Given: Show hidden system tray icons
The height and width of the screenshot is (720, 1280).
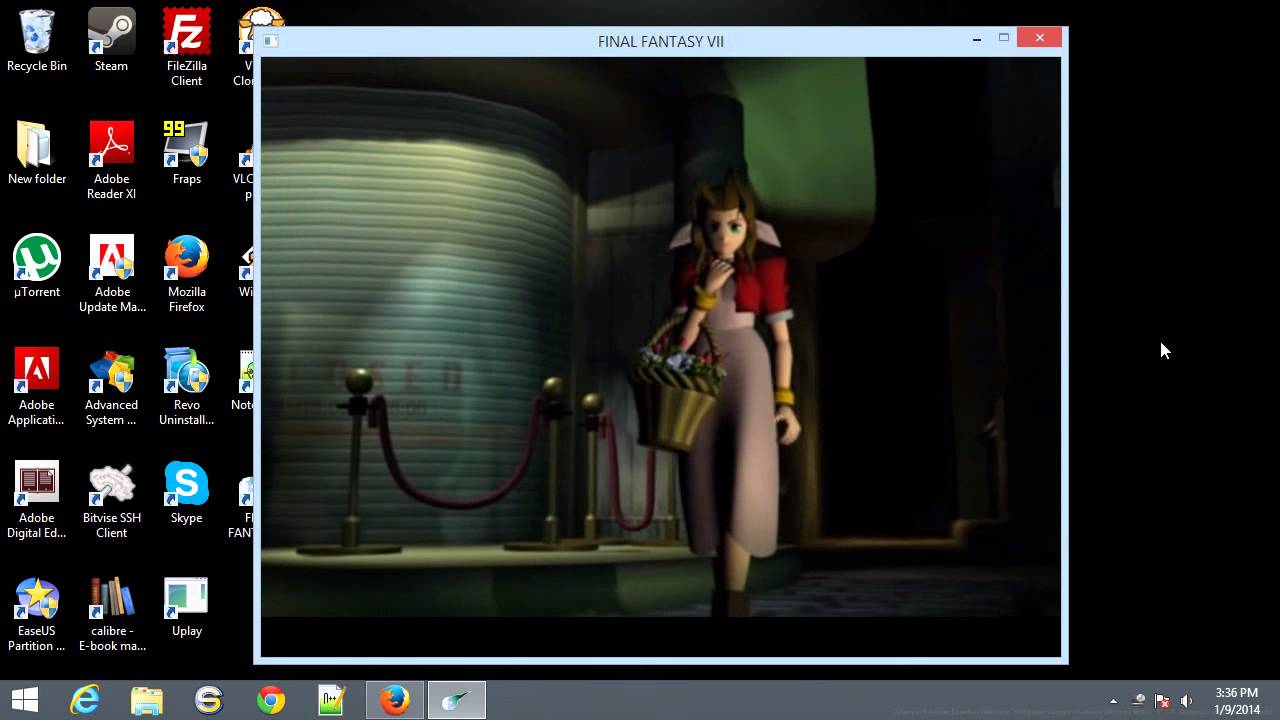Looking at the screenshot, I should click(1113, 701).
